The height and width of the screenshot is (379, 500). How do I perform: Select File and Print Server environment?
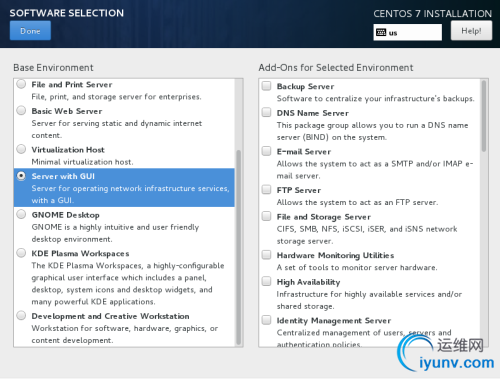tap(21, 84)
